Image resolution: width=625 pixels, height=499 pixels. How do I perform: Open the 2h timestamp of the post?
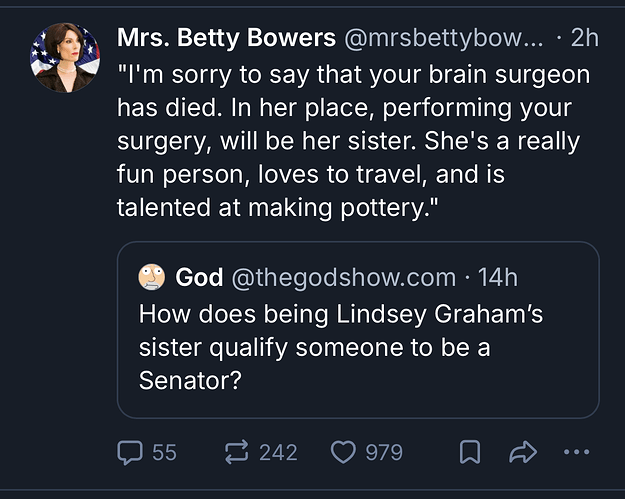(x=585, y=38)
